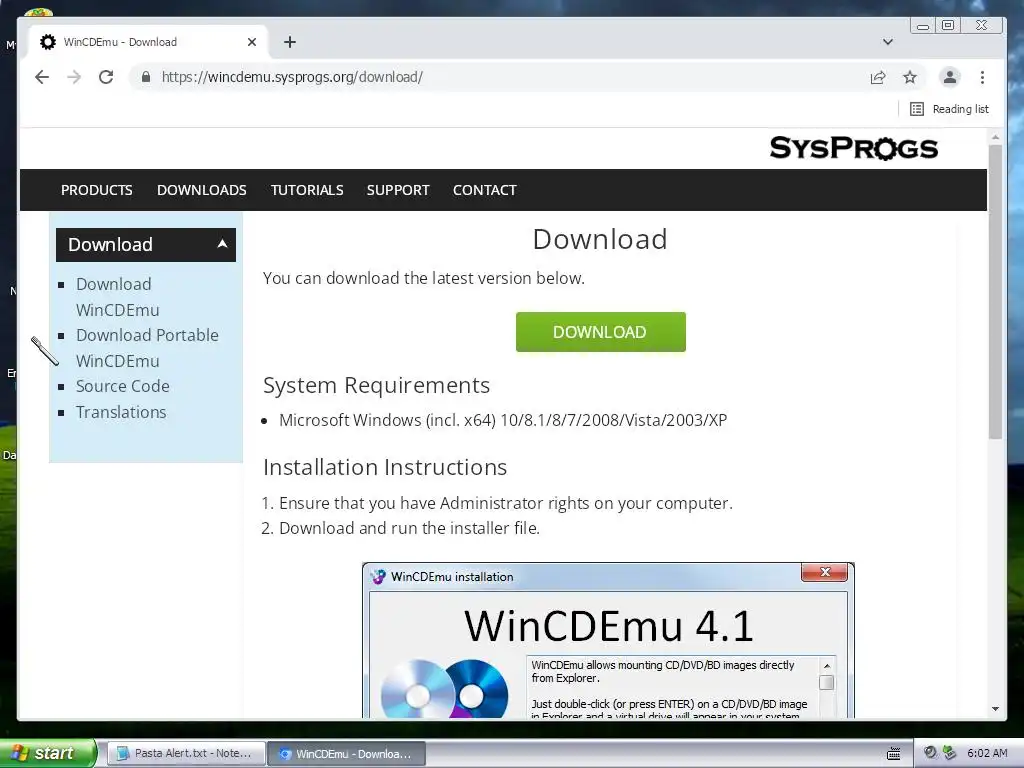Screen dimensions: 1024x768
Task: Open the Translations sidebar link
Action: pyautogui.click(x=121, y=412)
